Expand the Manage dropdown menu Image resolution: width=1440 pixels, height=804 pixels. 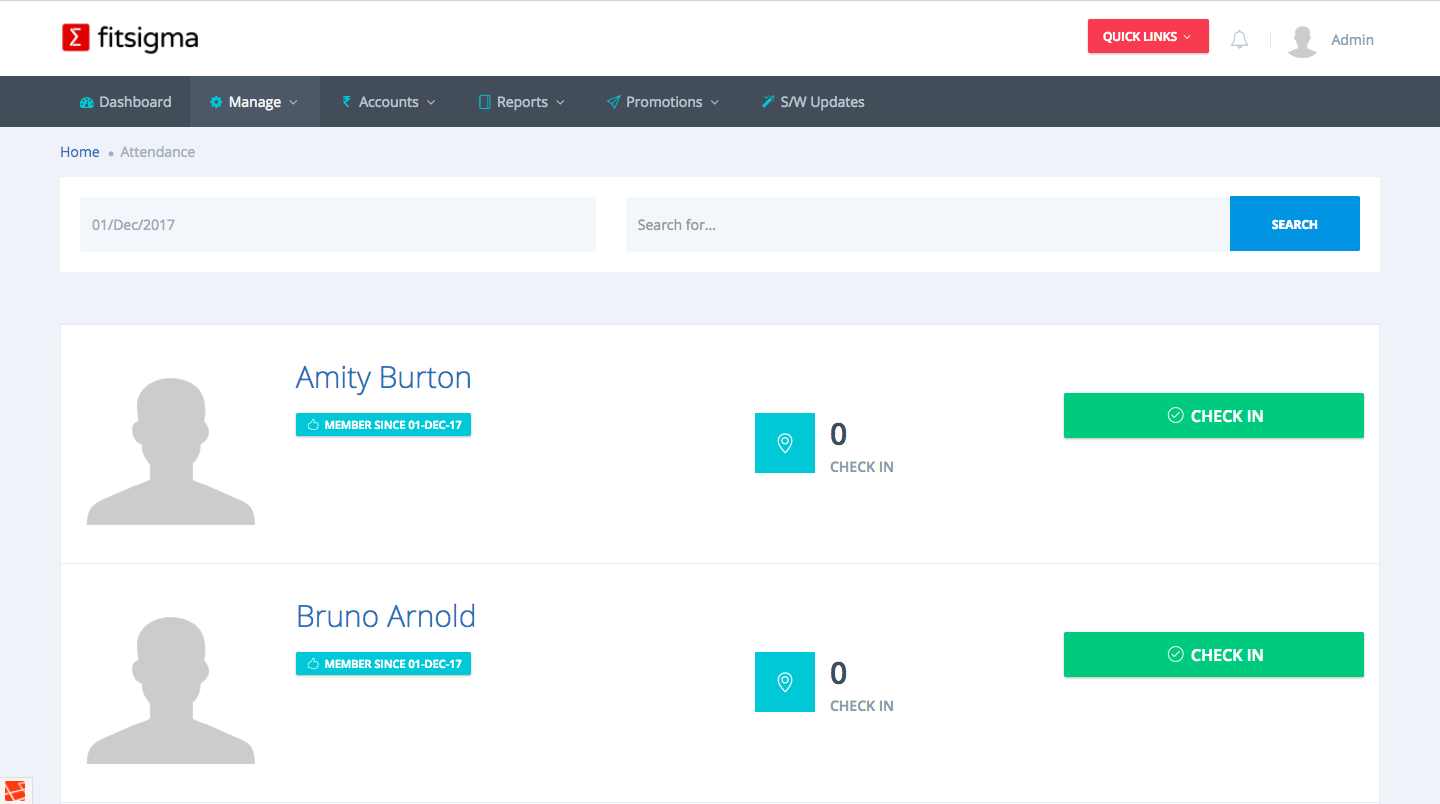tap(254, 102)
